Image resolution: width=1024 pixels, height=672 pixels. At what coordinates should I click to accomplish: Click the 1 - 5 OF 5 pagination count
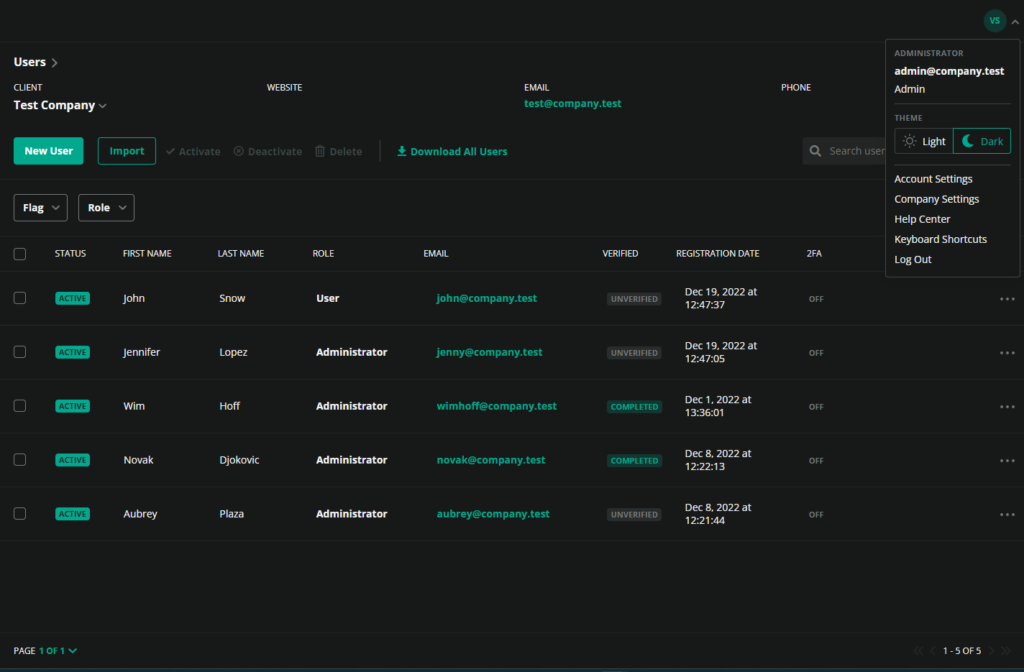pos(961,650)
